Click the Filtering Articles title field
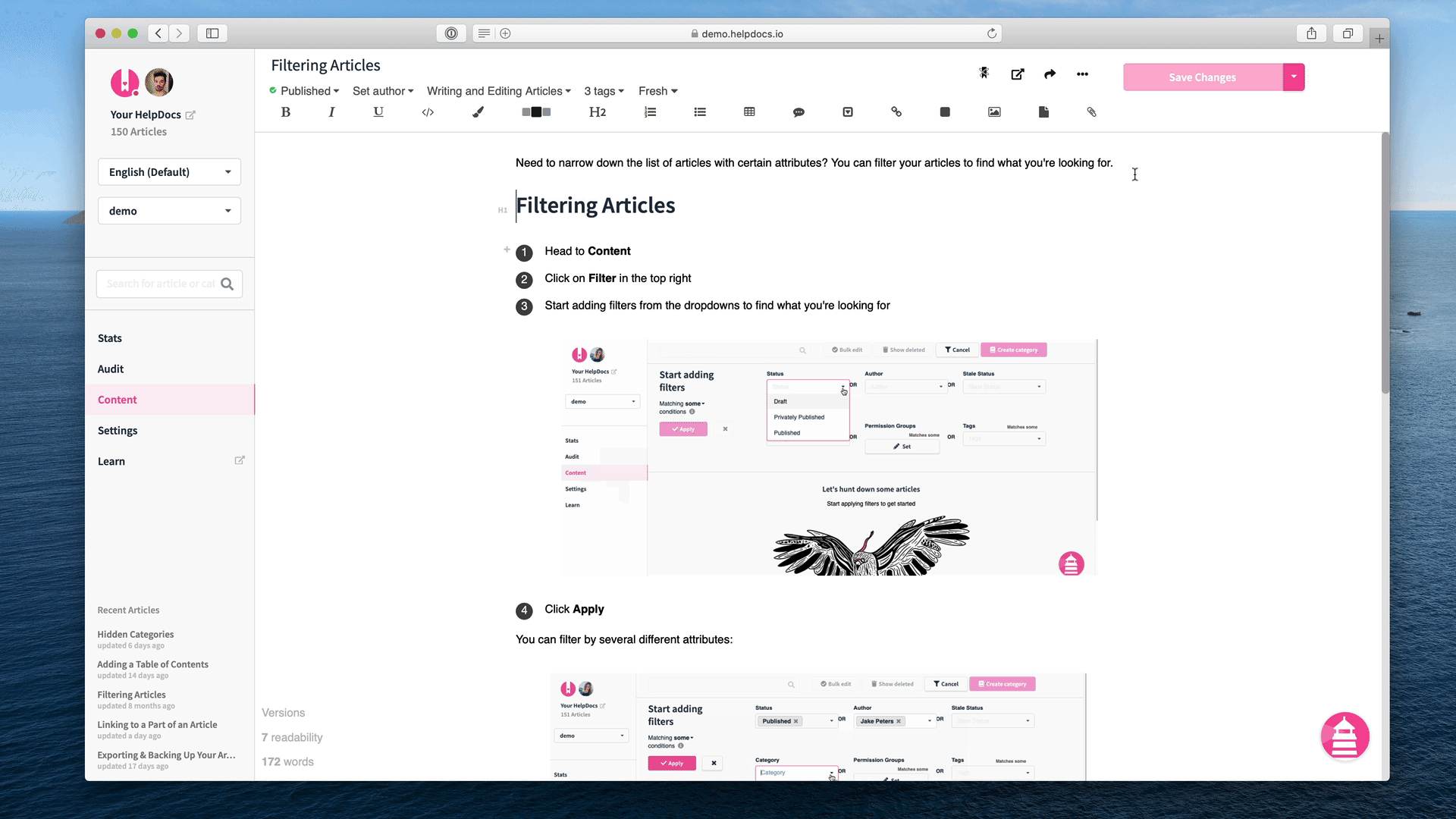 coord(326,66)
